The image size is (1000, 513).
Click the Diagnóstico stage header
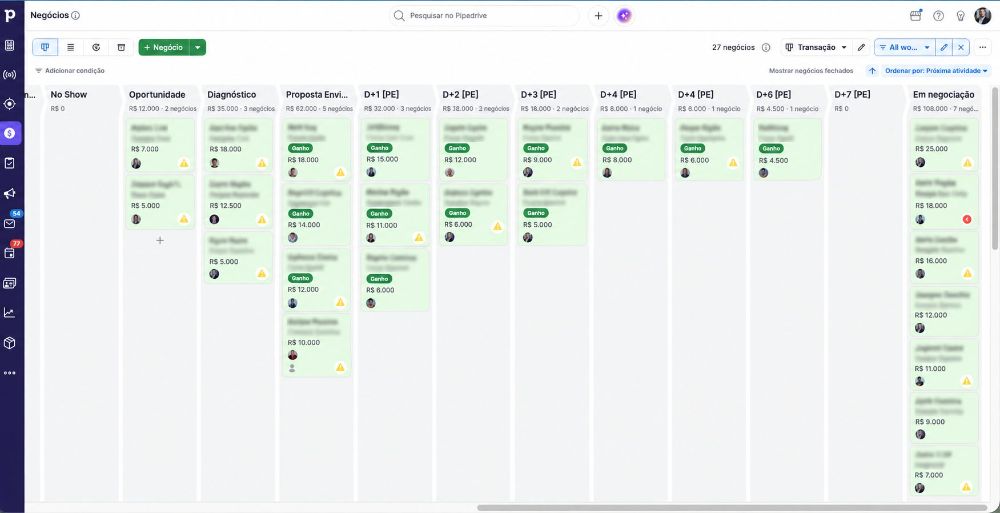point(232,94)
